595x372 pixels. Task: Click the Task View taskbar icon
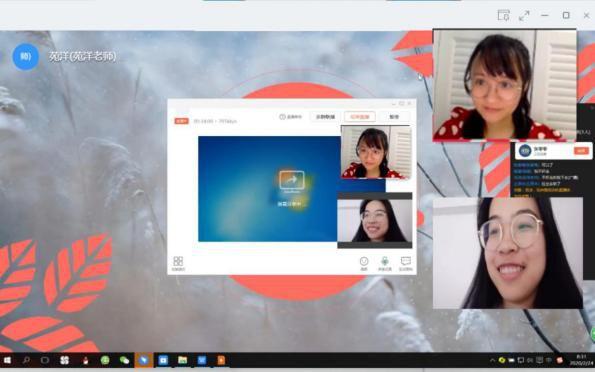point(45,360)
